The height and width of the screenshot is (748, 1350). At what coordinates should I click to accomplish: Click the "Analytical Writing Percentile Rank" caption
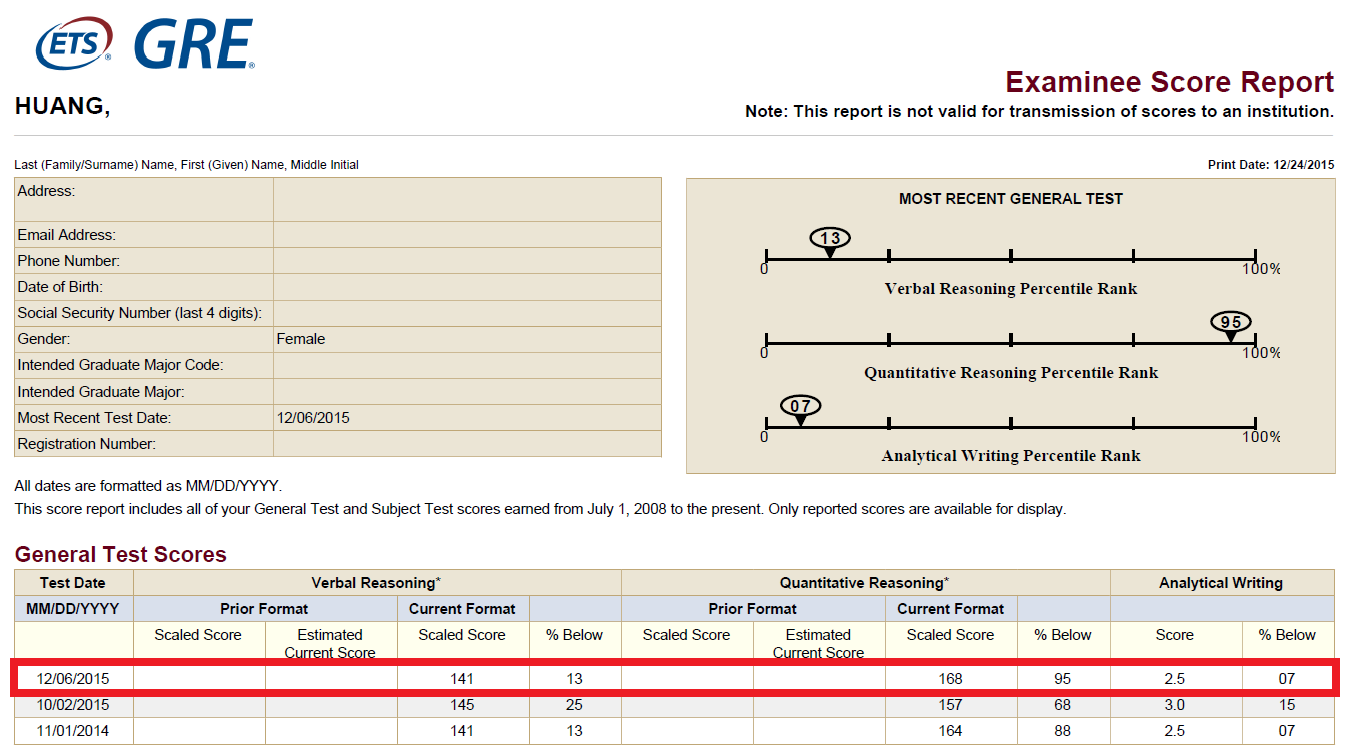(x=1011, y=456)
